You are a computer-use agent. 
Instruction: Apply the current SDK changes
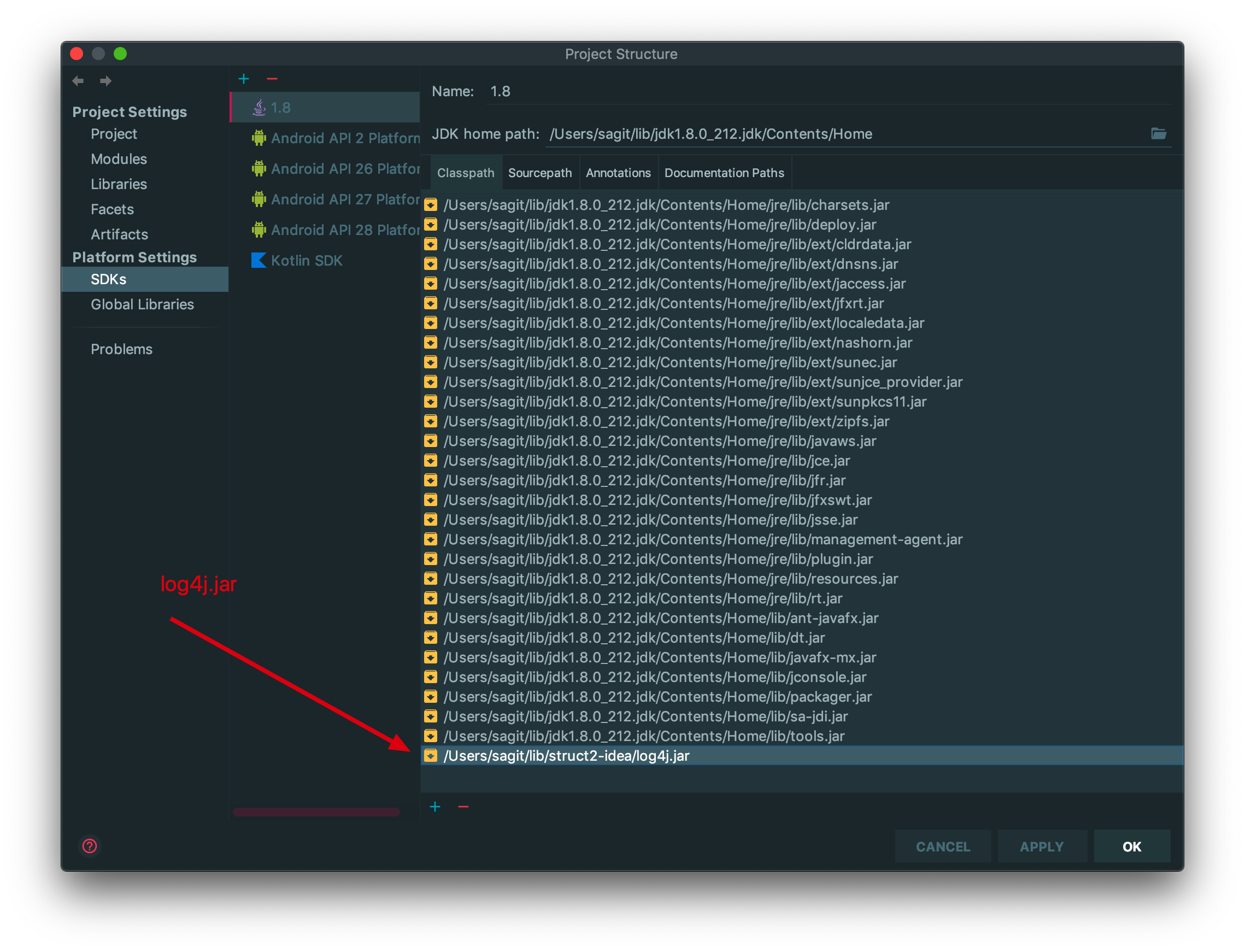[1042, 846]
